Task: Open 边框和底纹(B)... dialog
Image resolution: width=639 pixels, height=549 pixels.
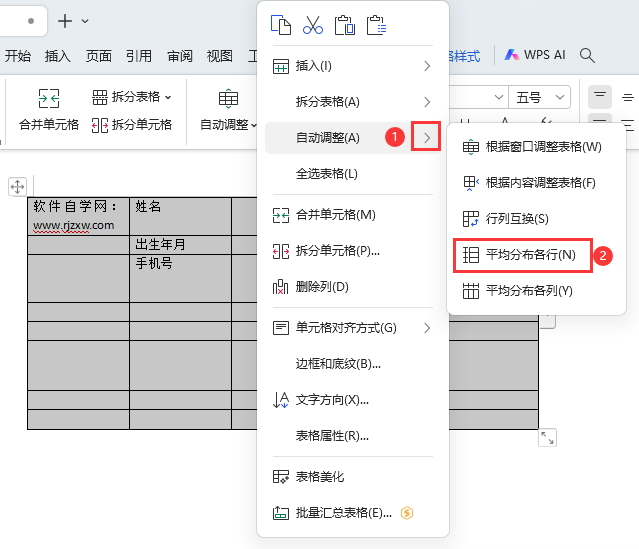Action: [x=353, y=364]
